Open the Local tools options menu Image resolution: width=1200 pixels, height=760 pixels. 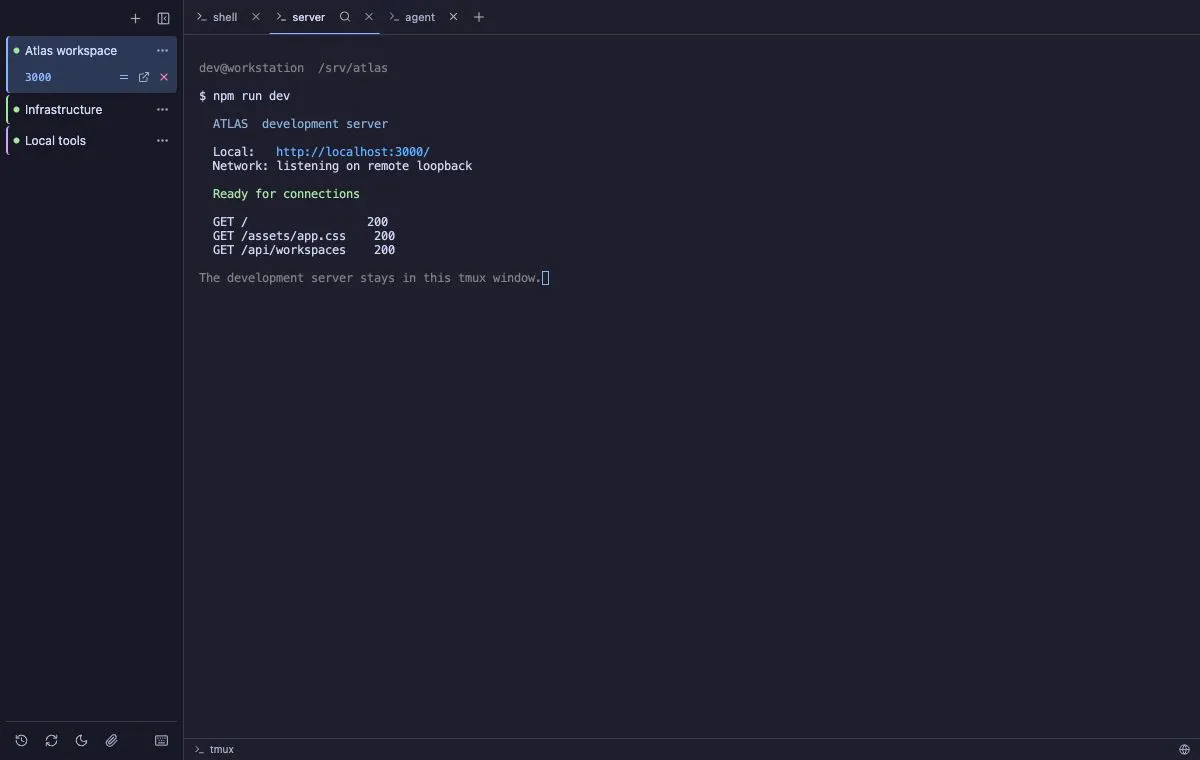pos(162,141)
